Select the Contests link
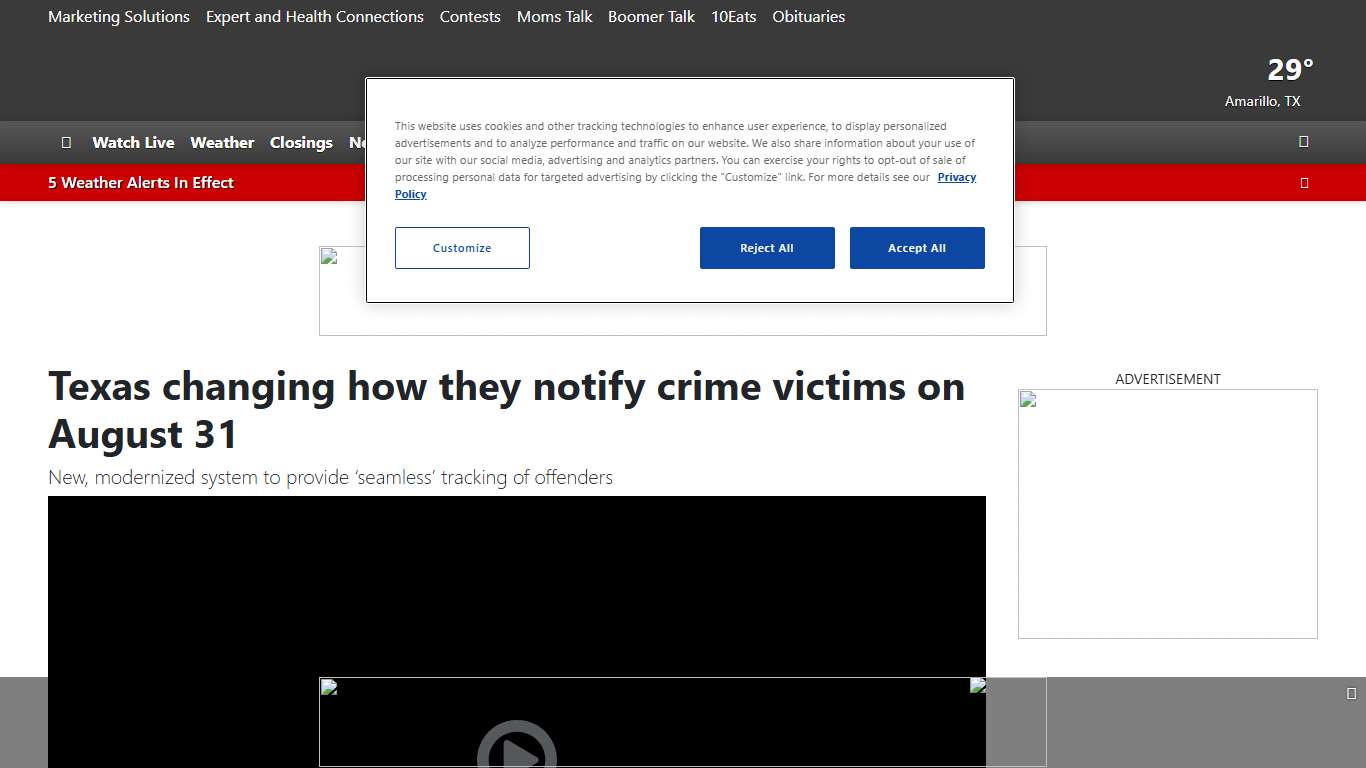Screen dimensions: 1366x768 pos(470,17)
